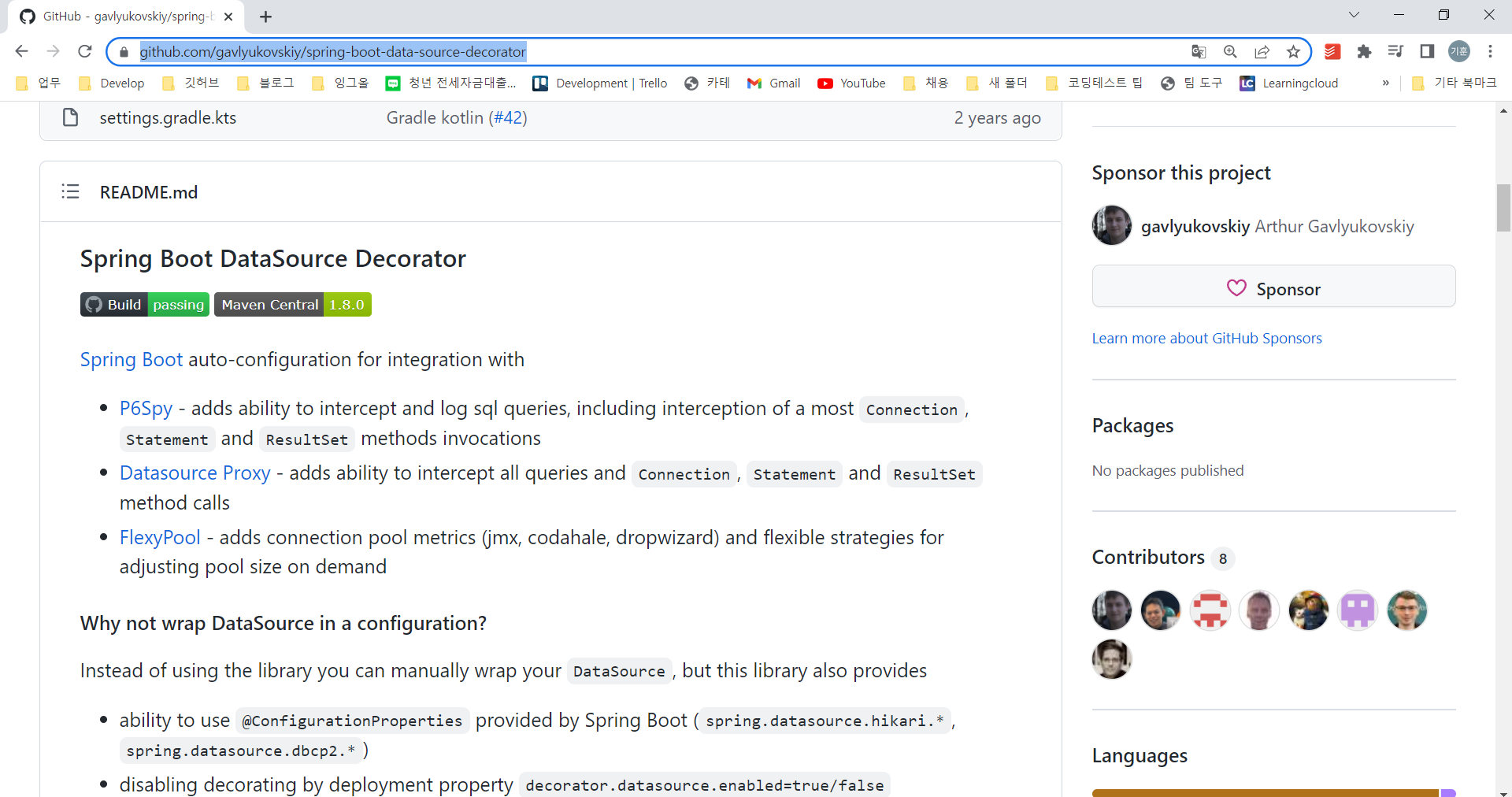
Task: Open the settings.gradle.kts file
Action: [168, 118]
